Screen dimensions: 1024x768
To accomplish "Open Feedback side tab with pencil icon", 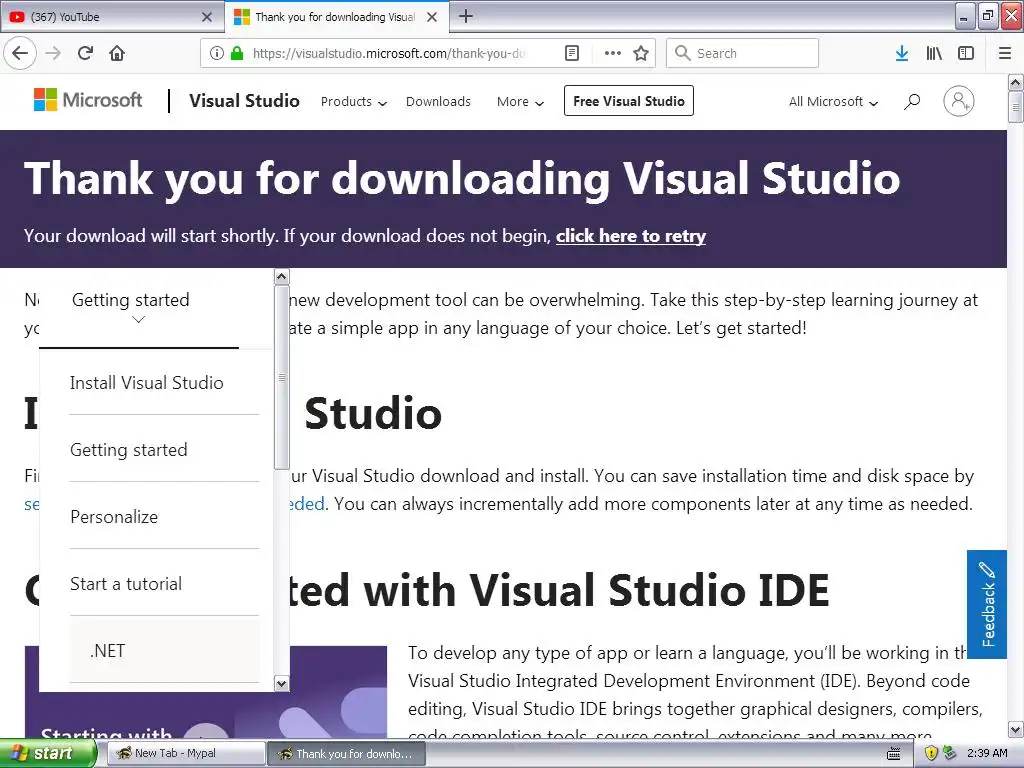I will tap(987, 604).
